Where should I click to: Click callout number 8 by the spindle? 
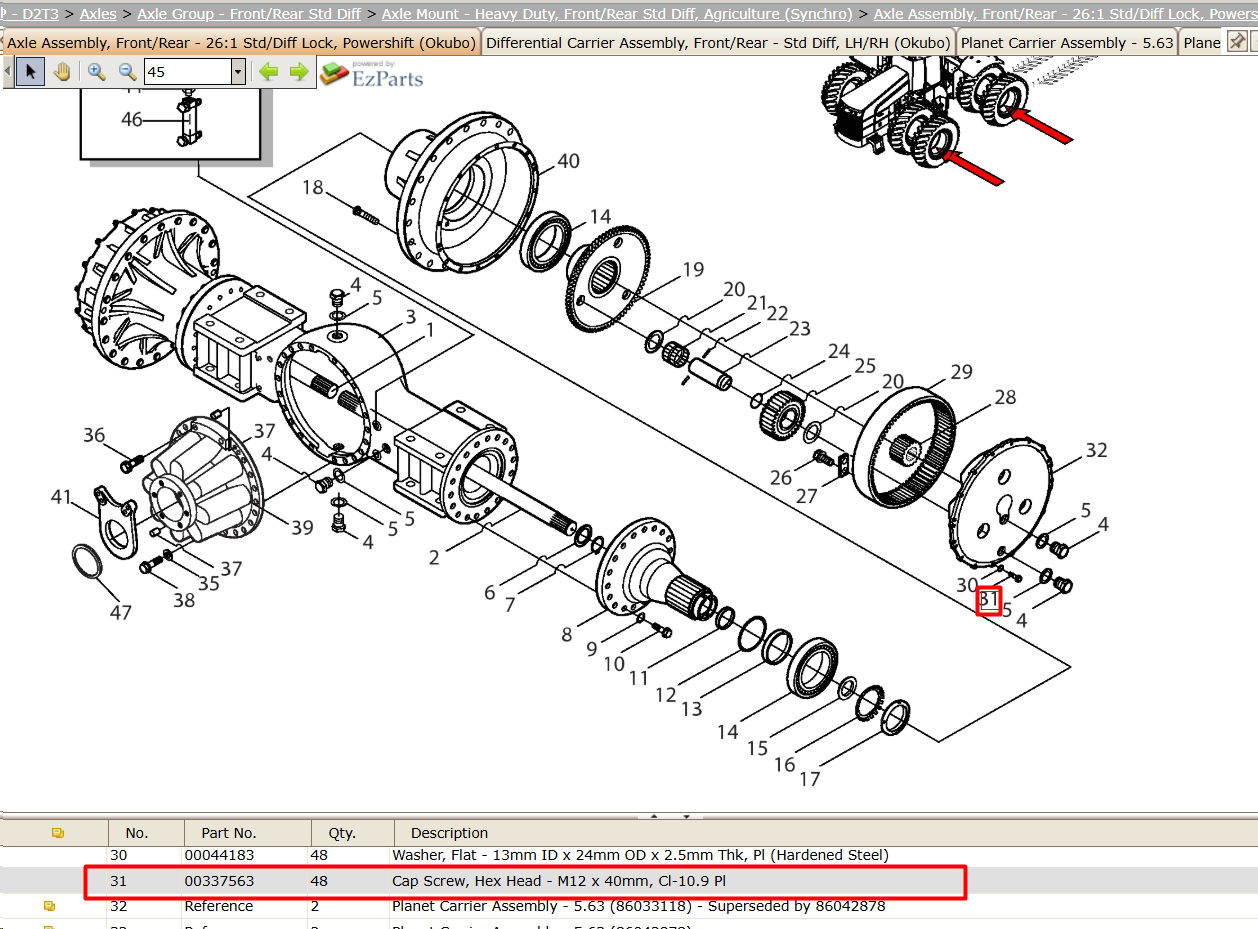(x=567, y=634)
